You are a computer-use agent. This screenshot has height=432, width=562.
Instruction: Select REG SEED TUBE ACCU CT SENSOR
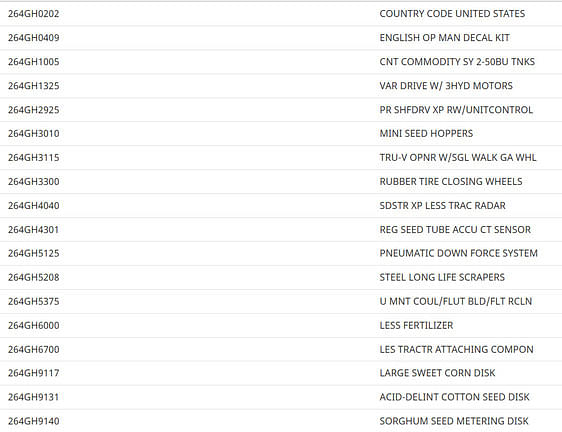point(455,229)
